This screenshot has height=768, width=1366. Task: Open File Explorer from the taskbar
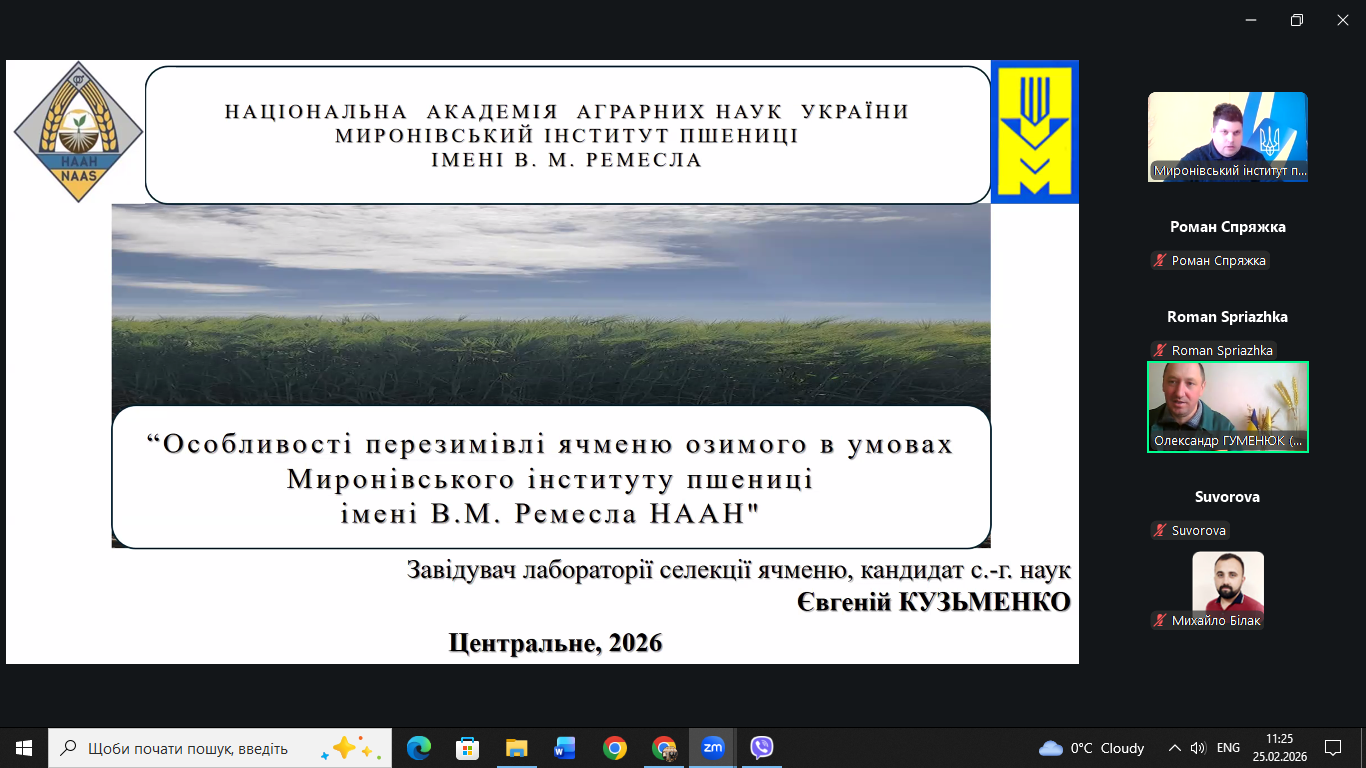point(516,748)
